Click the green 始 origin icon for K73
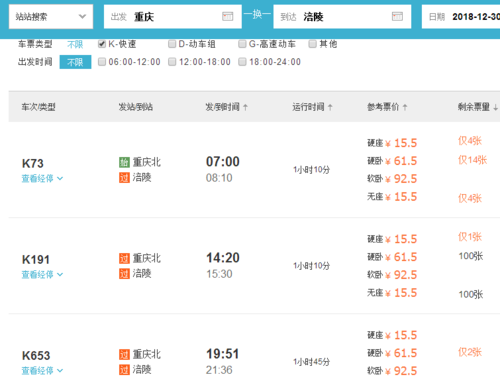Screen dimensions: 500x383 [124, 162]
